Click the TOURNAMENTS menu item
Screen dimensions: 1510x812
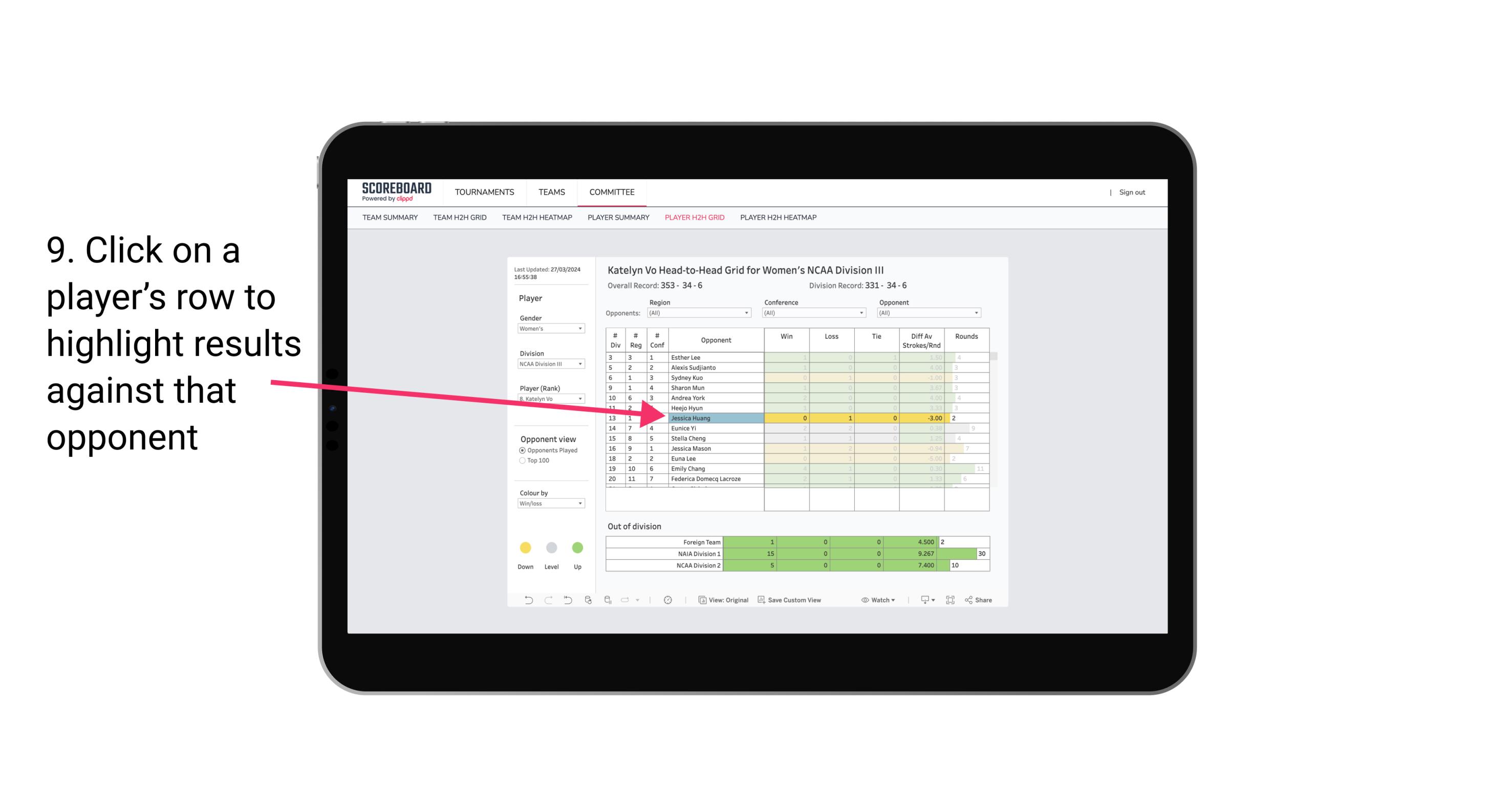[485, 193]
